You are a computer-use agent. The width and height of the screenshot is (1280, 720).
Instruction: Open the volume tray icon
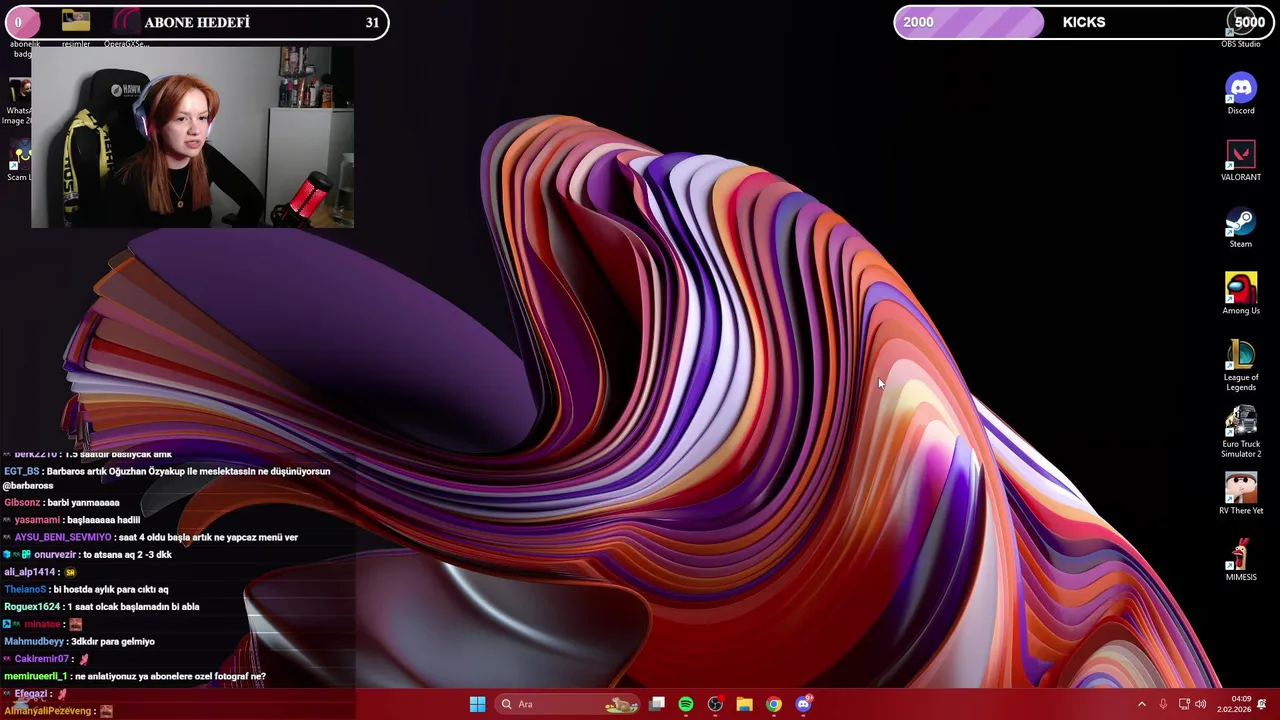[x=1201, y=704]
